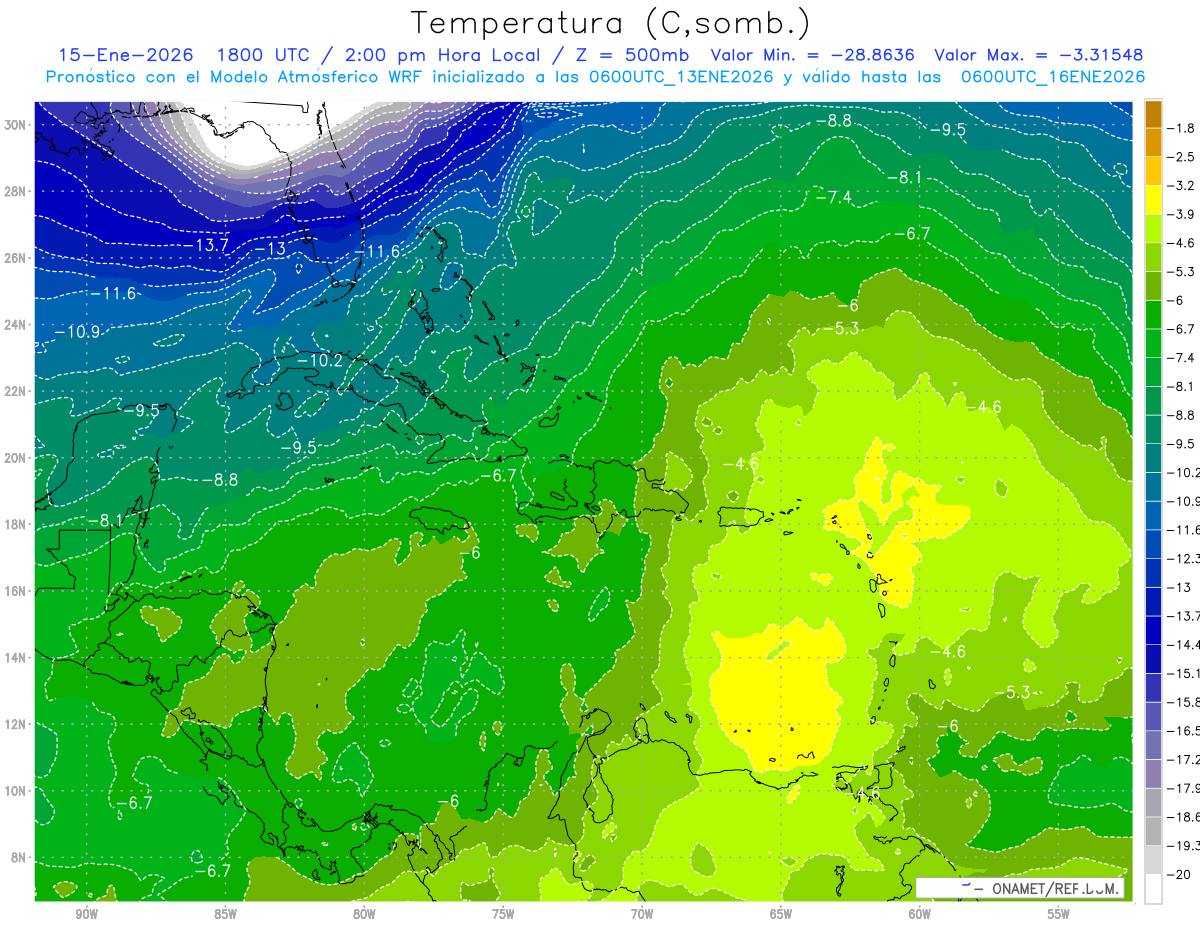This screenshot has height=927, width=1200.
Task: Click the '-15.1' colorbar tick label
Action: (1185, 673)
